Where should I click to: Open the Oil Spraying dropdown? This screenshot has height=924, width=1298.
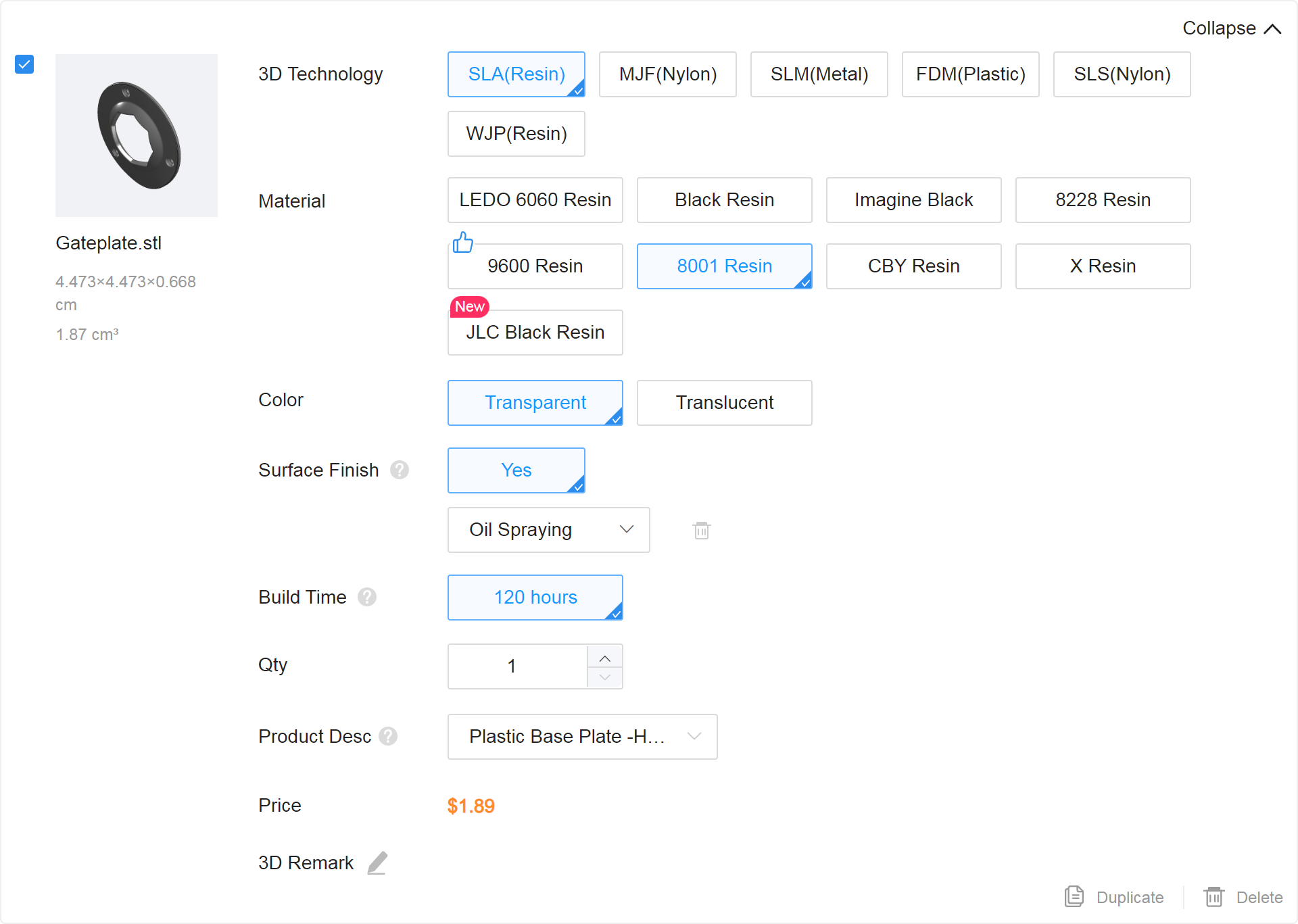(548, 530)
